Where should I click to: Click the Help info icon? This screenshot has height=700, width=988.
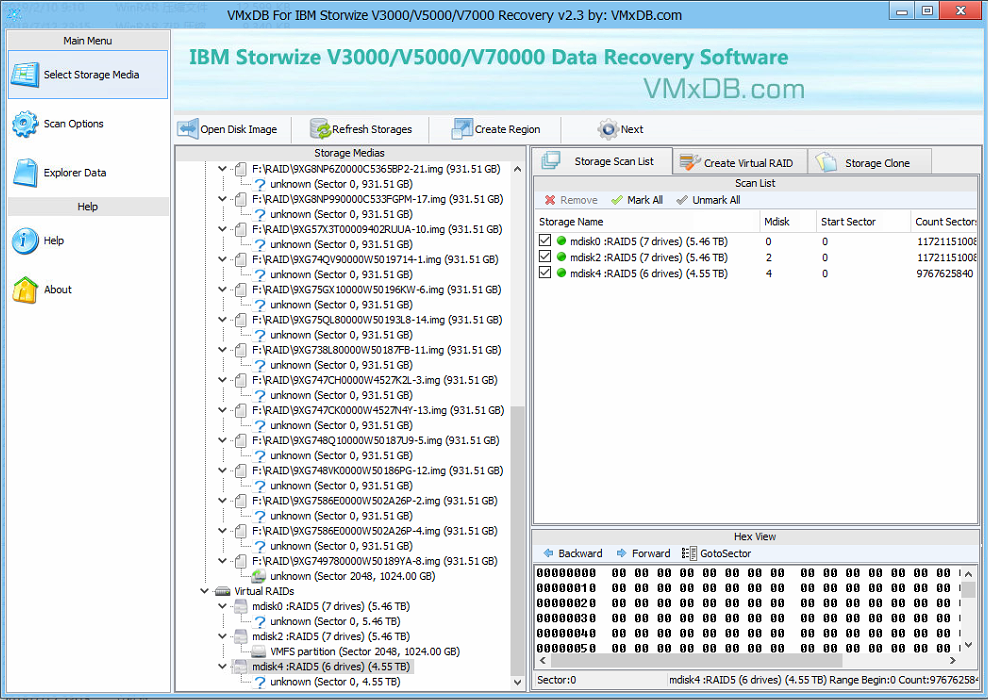click(x=25, y=241)
